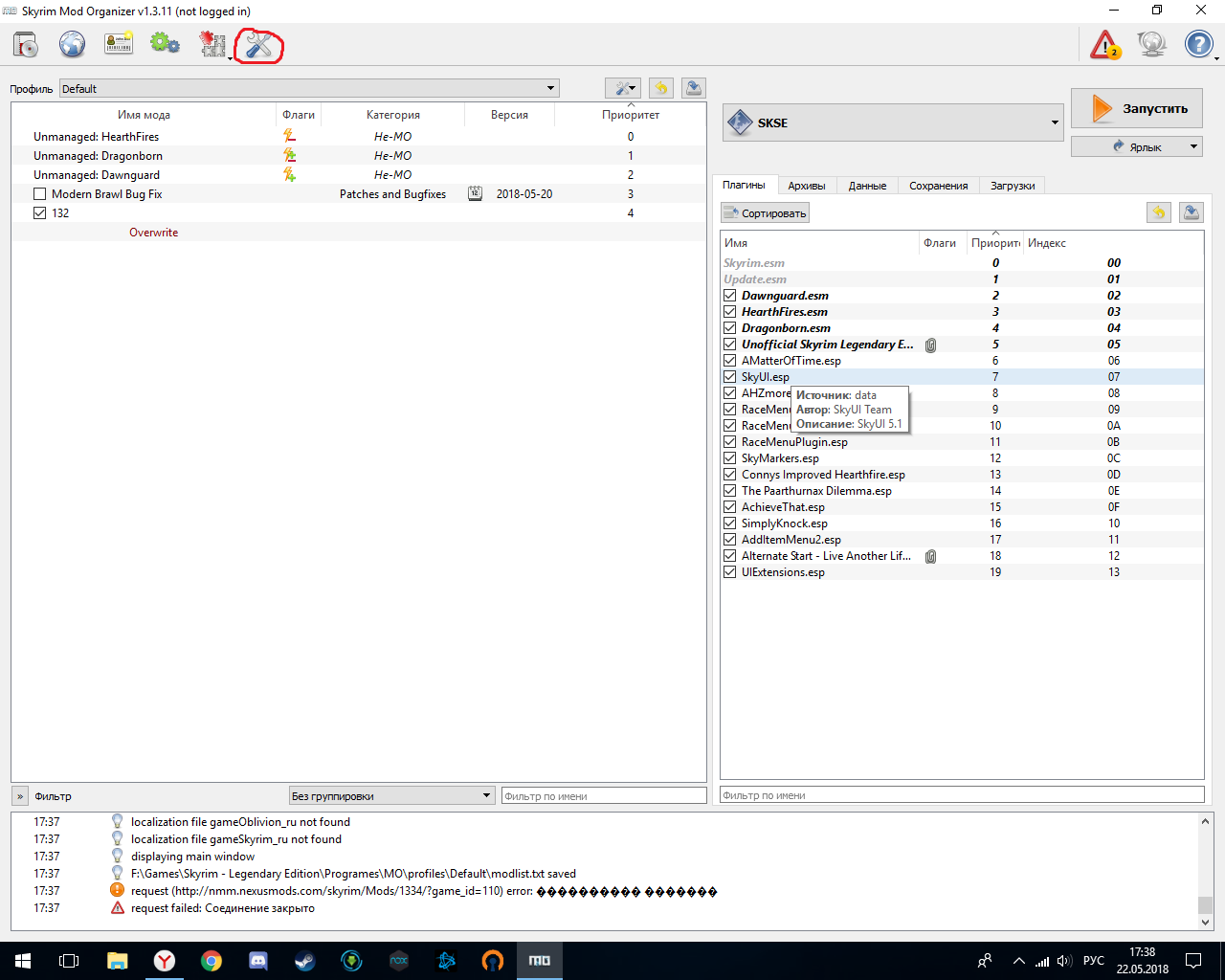Click the plugin list name filter field
This screenshot has width=1225, height=980.
(x=962, y=794)
